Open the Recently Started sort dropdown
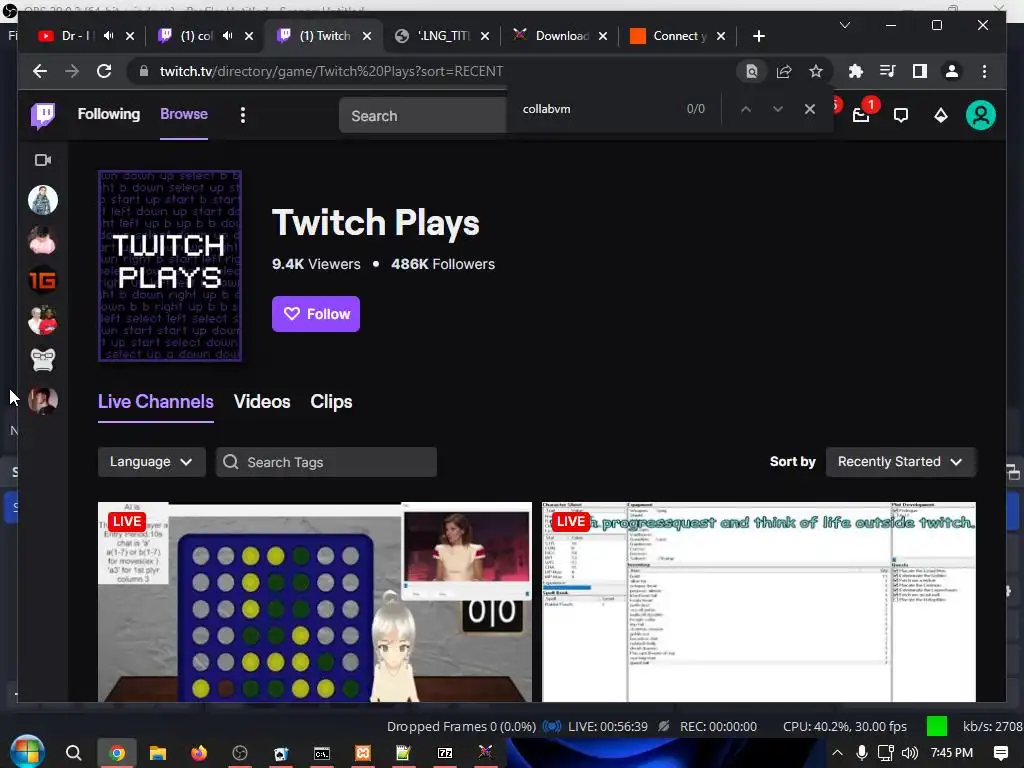 tap(901, 462)
